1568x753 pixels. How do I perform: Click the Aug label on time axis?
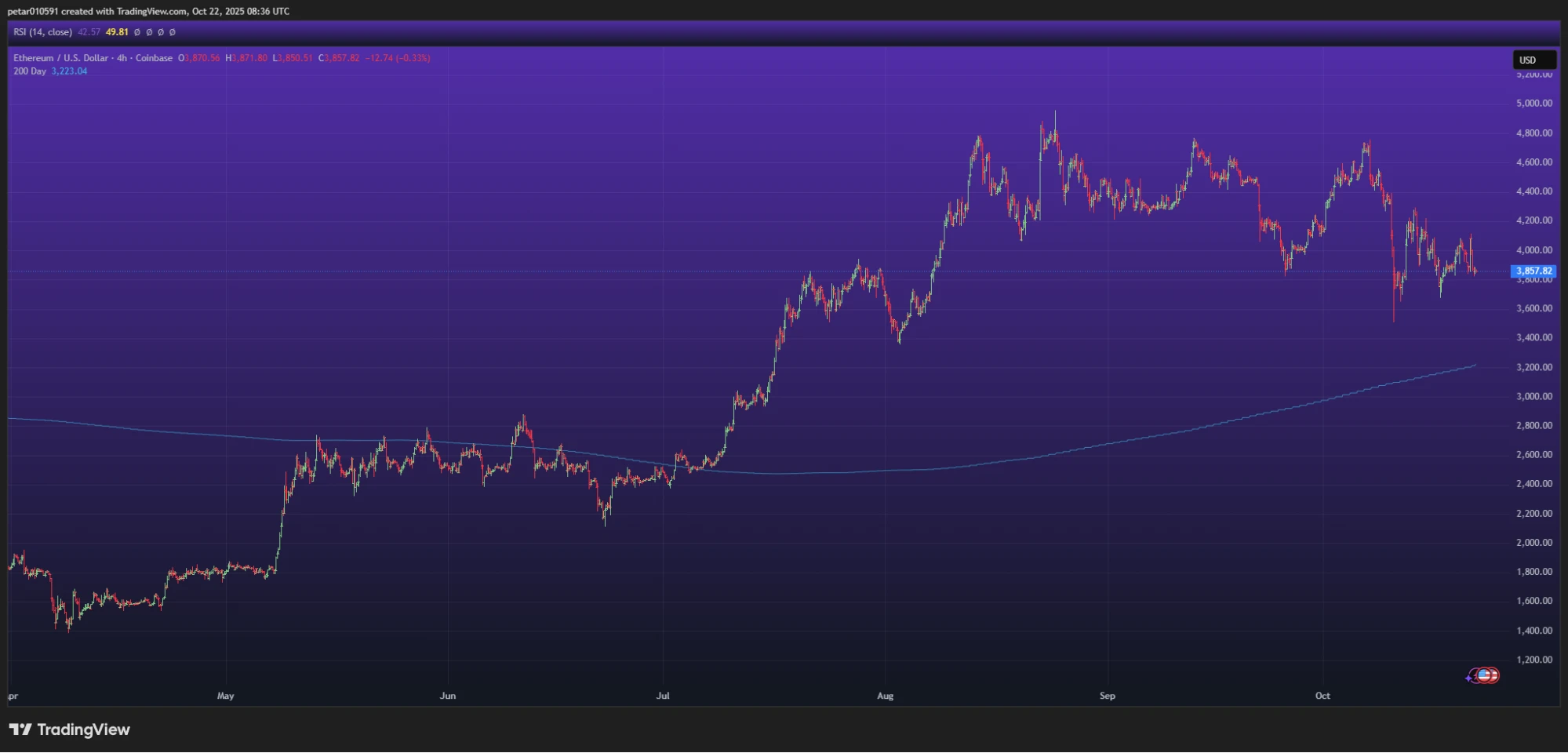(x=885, y=696)
